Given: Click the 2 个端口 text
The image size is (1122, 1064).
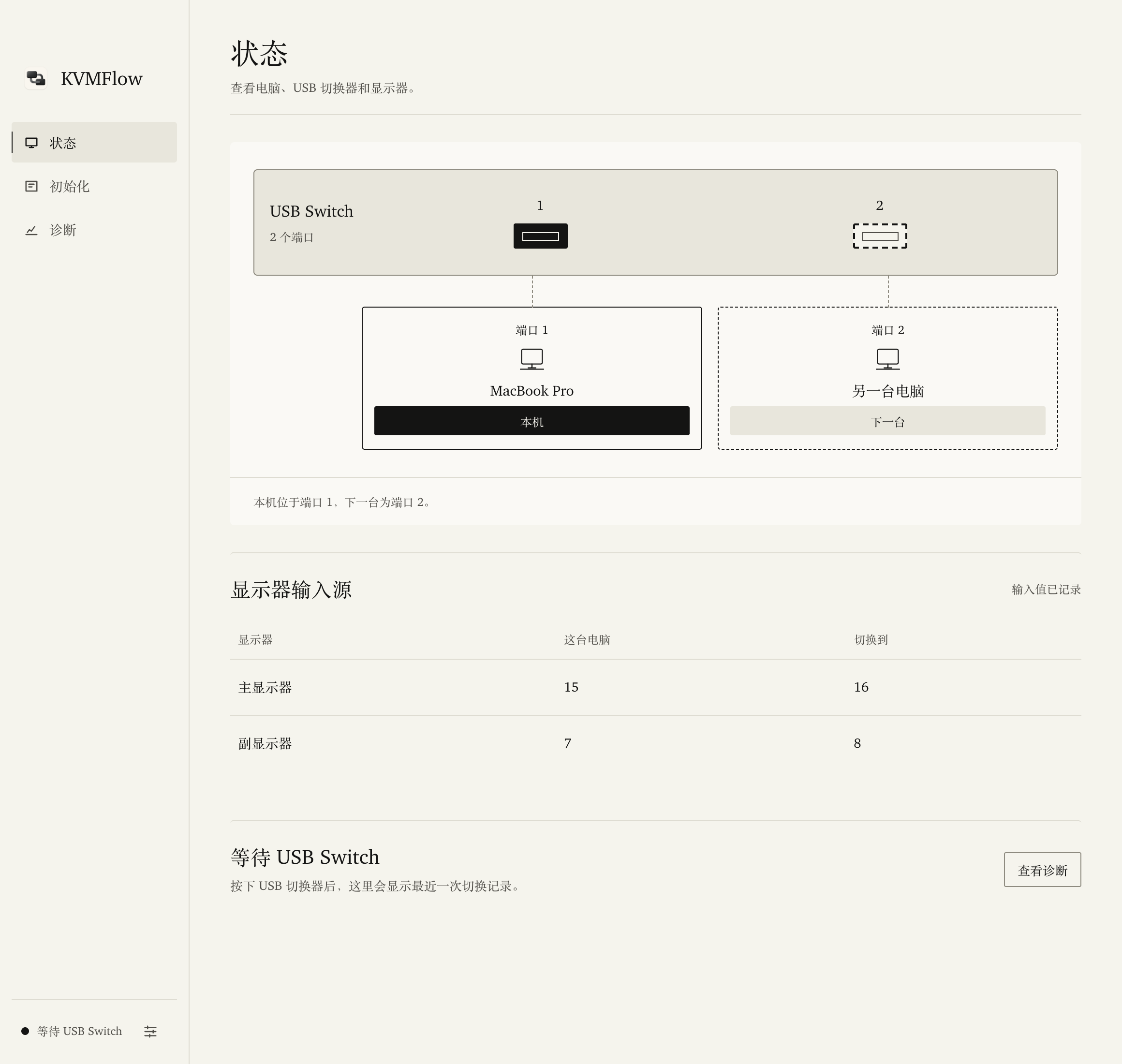Looking at the screenshot, I should pyautogui.click(x=292, y=237).
